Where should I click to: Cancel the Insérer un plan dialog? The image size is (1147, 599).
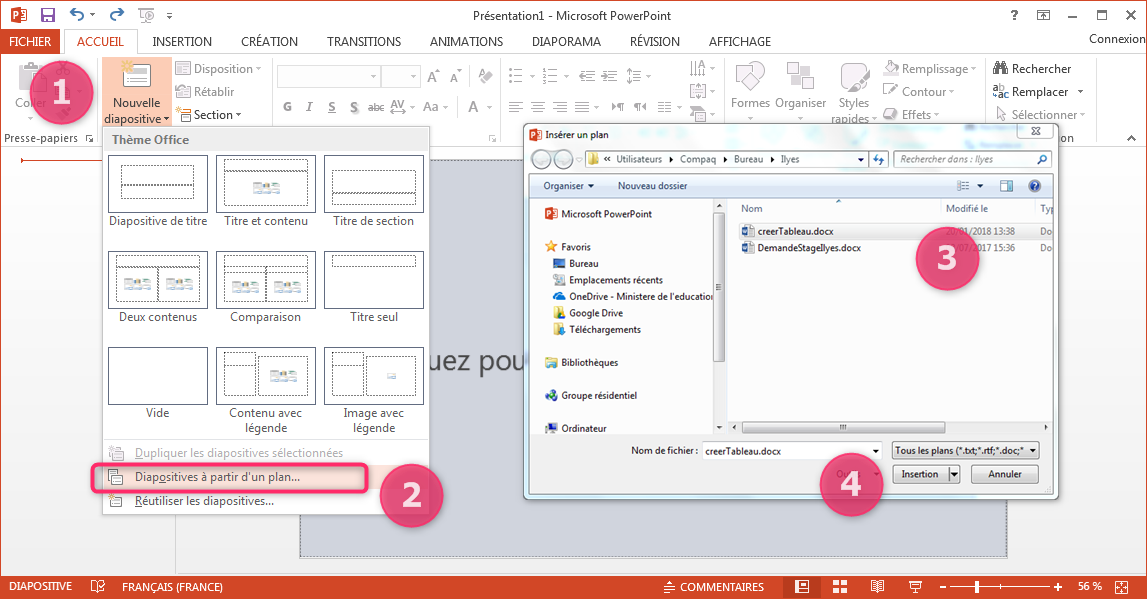1003,473
